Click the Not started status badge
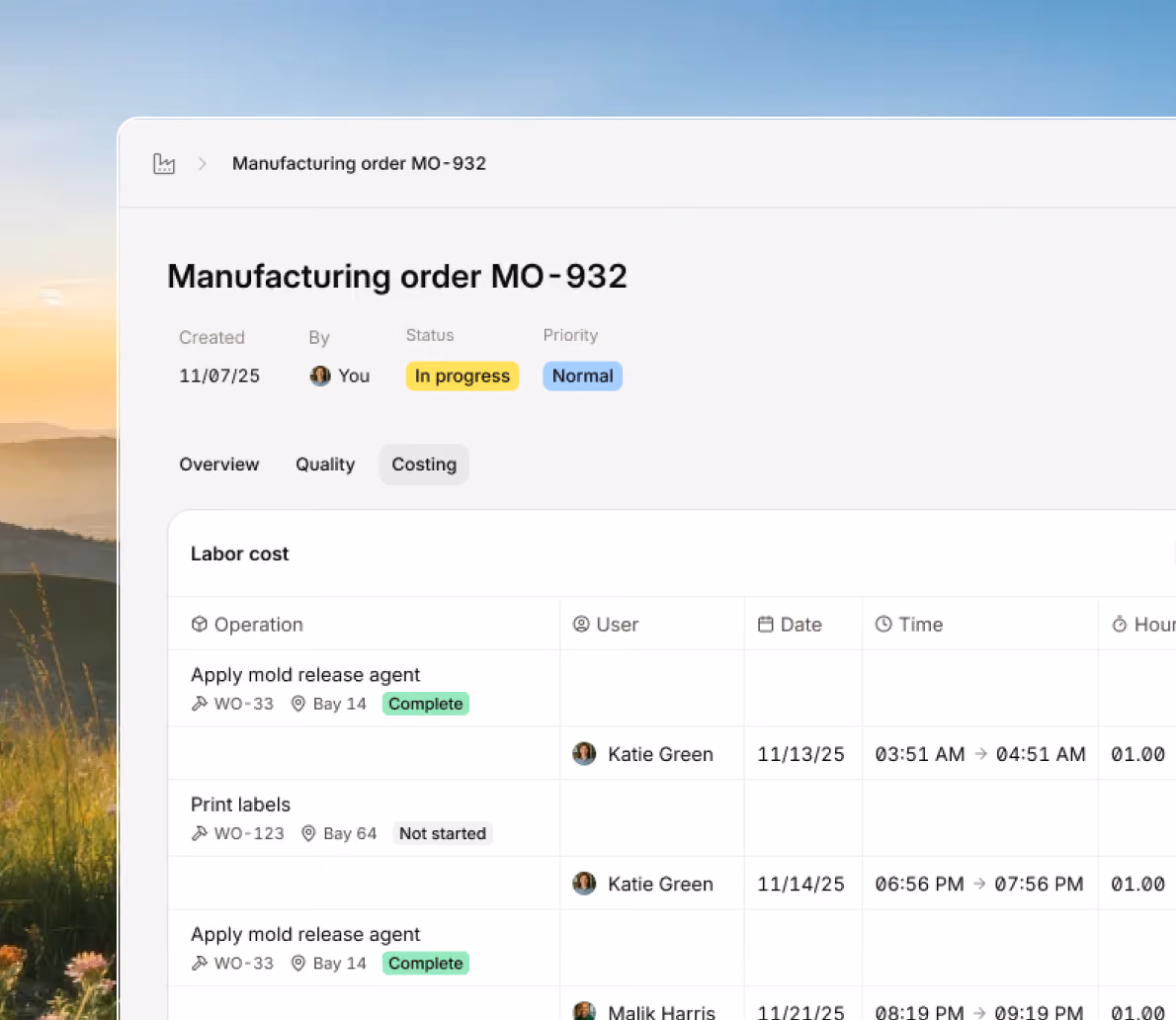The height and width of the screenshot is (1020, 1176). point(443,833)
